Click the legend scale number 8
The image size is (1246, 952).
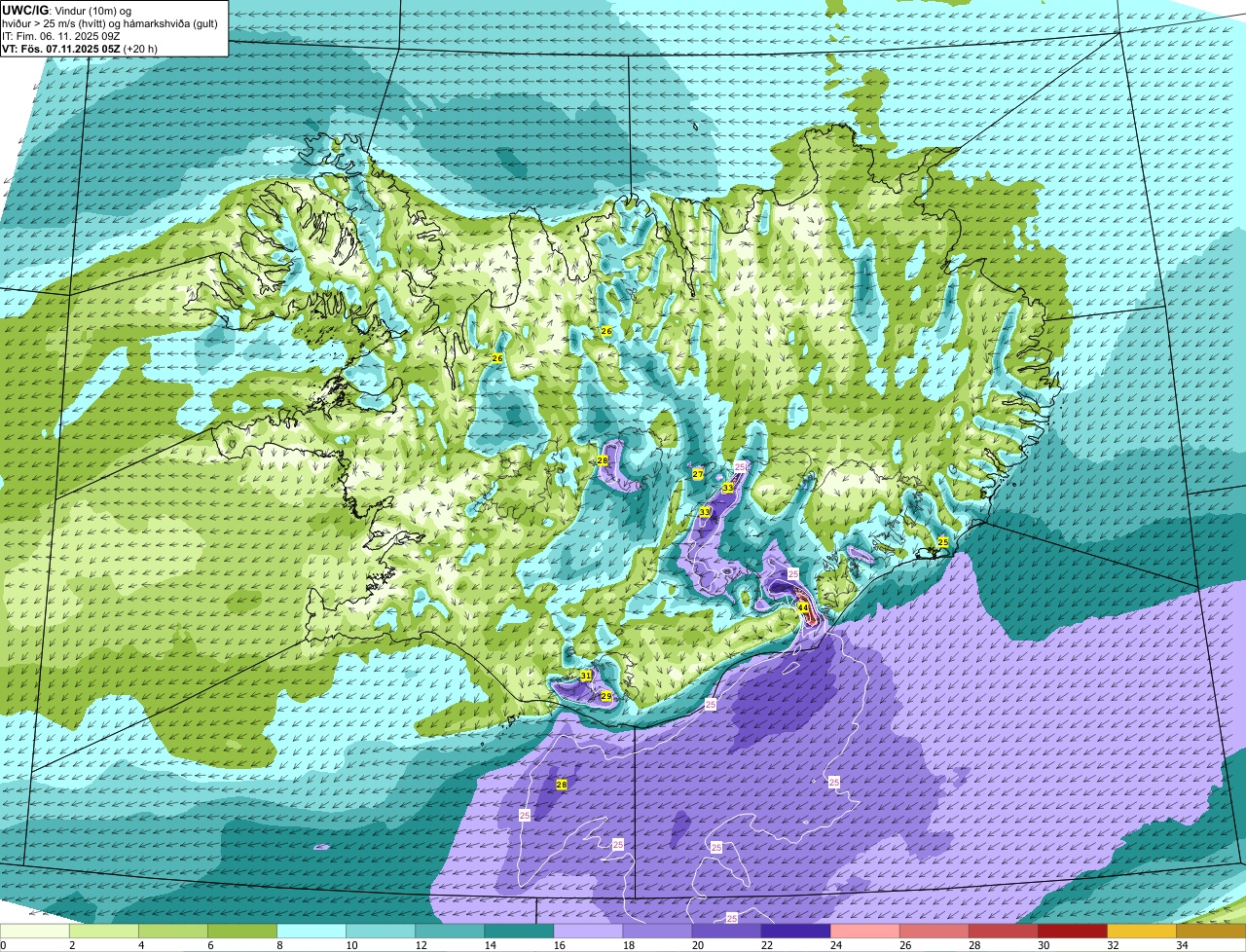coord(279,945)
